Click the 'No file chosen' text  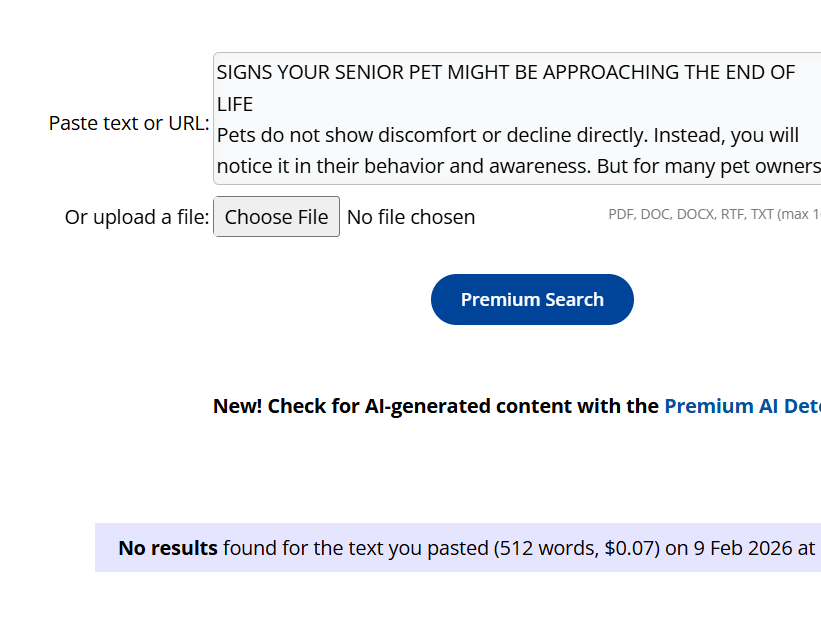point(411,217)
